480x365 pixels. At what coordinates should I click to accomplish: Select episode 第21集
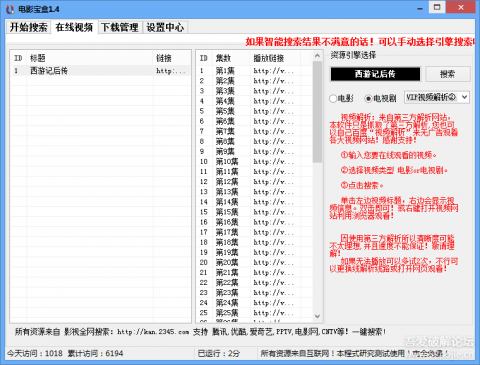pyautogui.click(x=255, y=272)
